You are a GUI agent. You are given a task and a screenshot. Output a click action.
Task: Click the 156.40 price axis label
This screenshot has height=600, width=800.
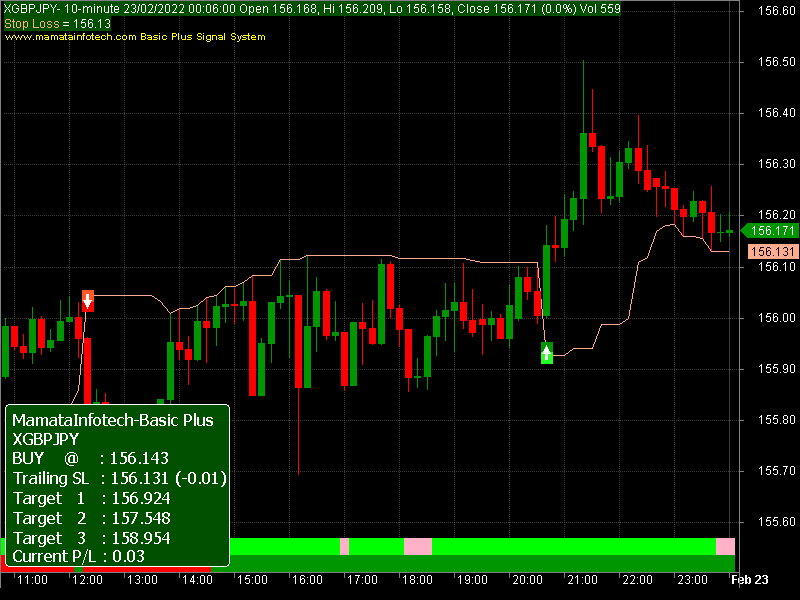pos(777,113)
